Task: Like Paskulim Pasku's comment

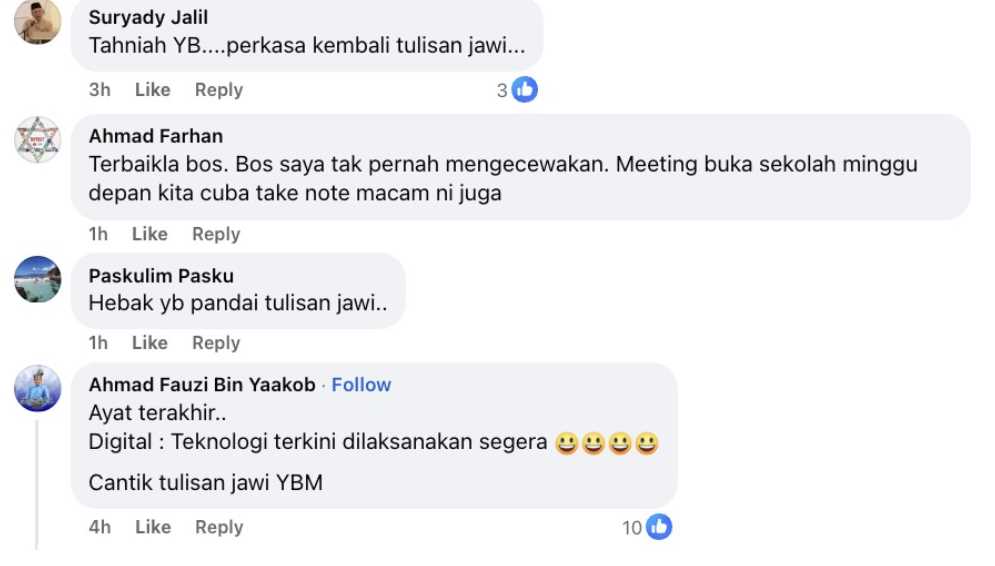Action: pyautogui.click(x=149, y=343)
